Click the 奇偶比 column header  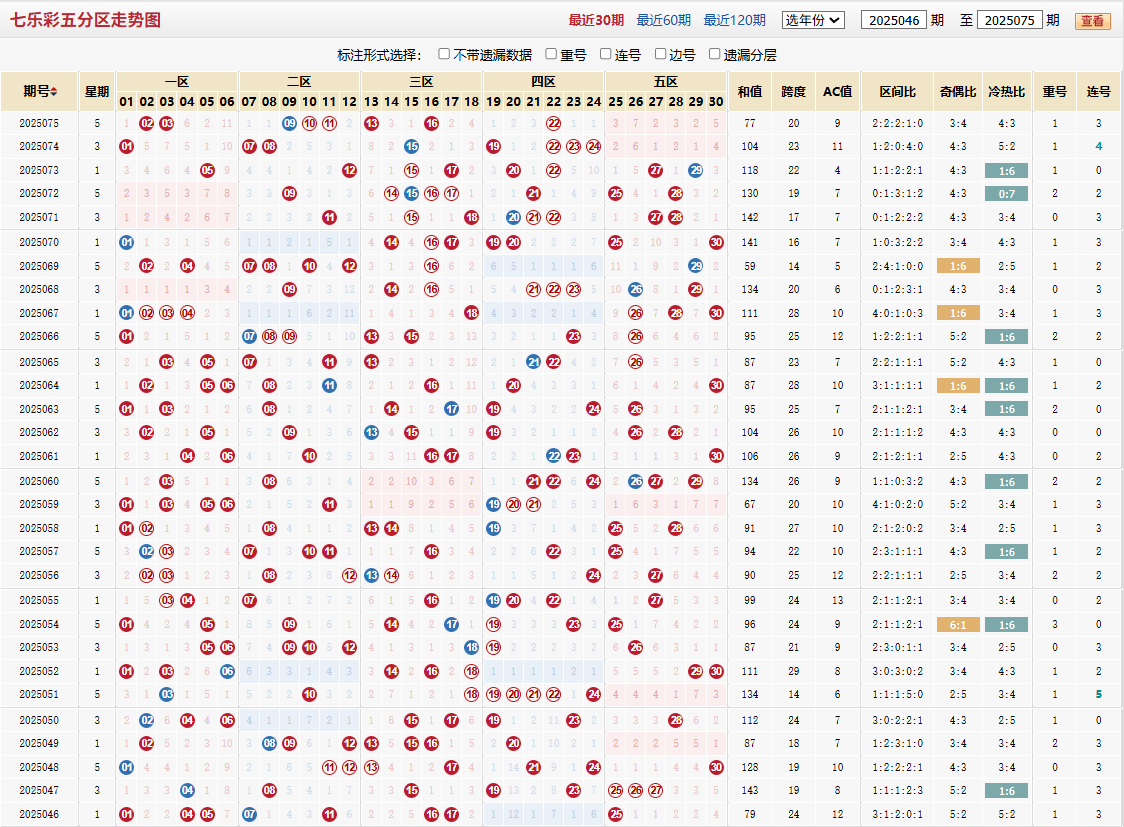[958, 92]
